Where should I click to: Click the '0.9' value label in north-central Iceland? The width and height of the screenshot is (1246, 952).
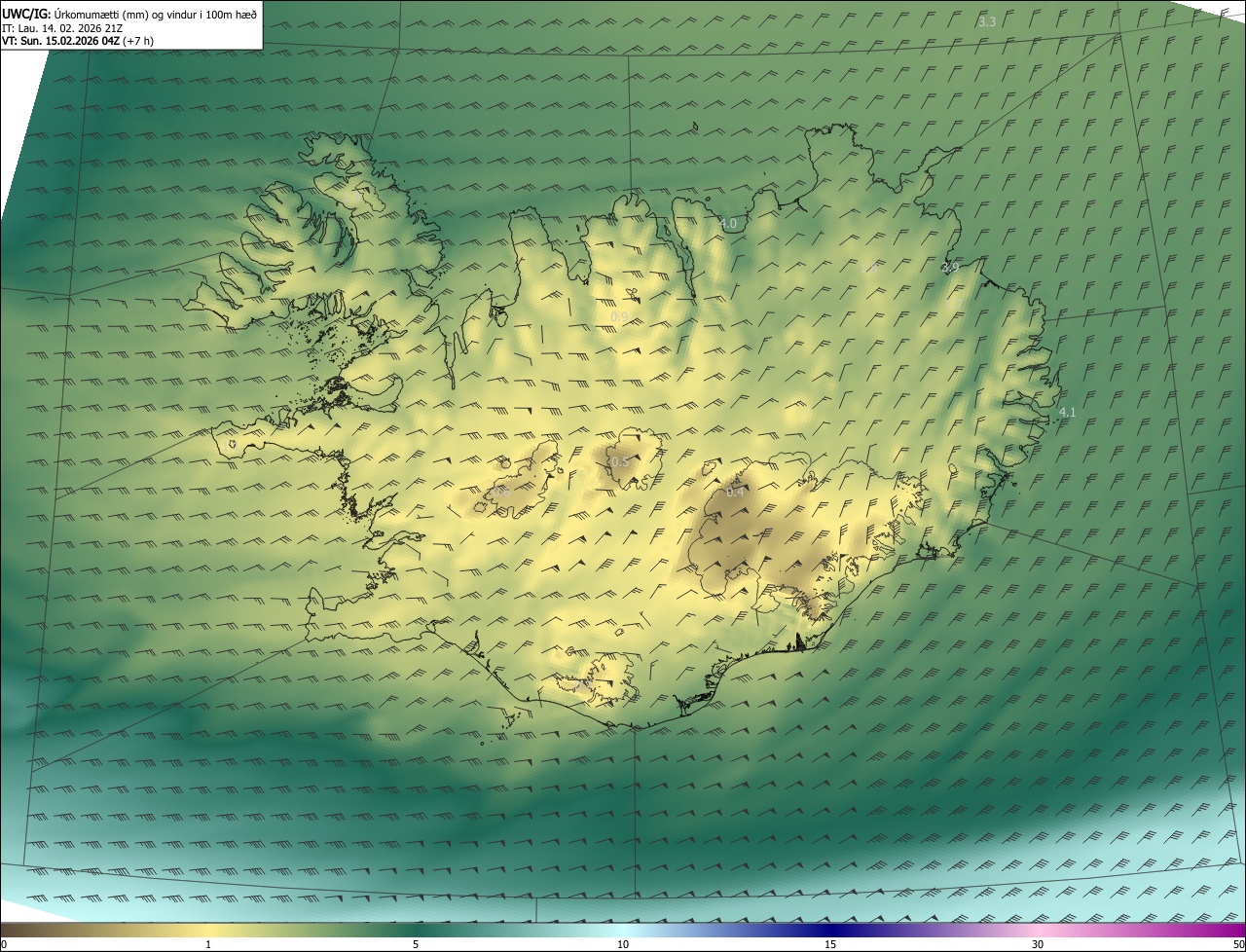619,317
